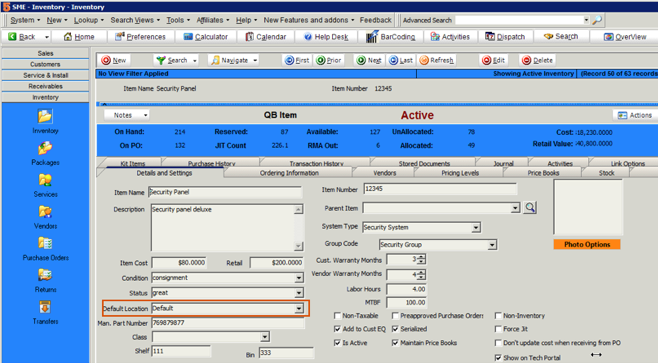Viewport: 658px width, 363px height.
Task: Click into the Man. Part Number field
Action: tap(227, 323)
